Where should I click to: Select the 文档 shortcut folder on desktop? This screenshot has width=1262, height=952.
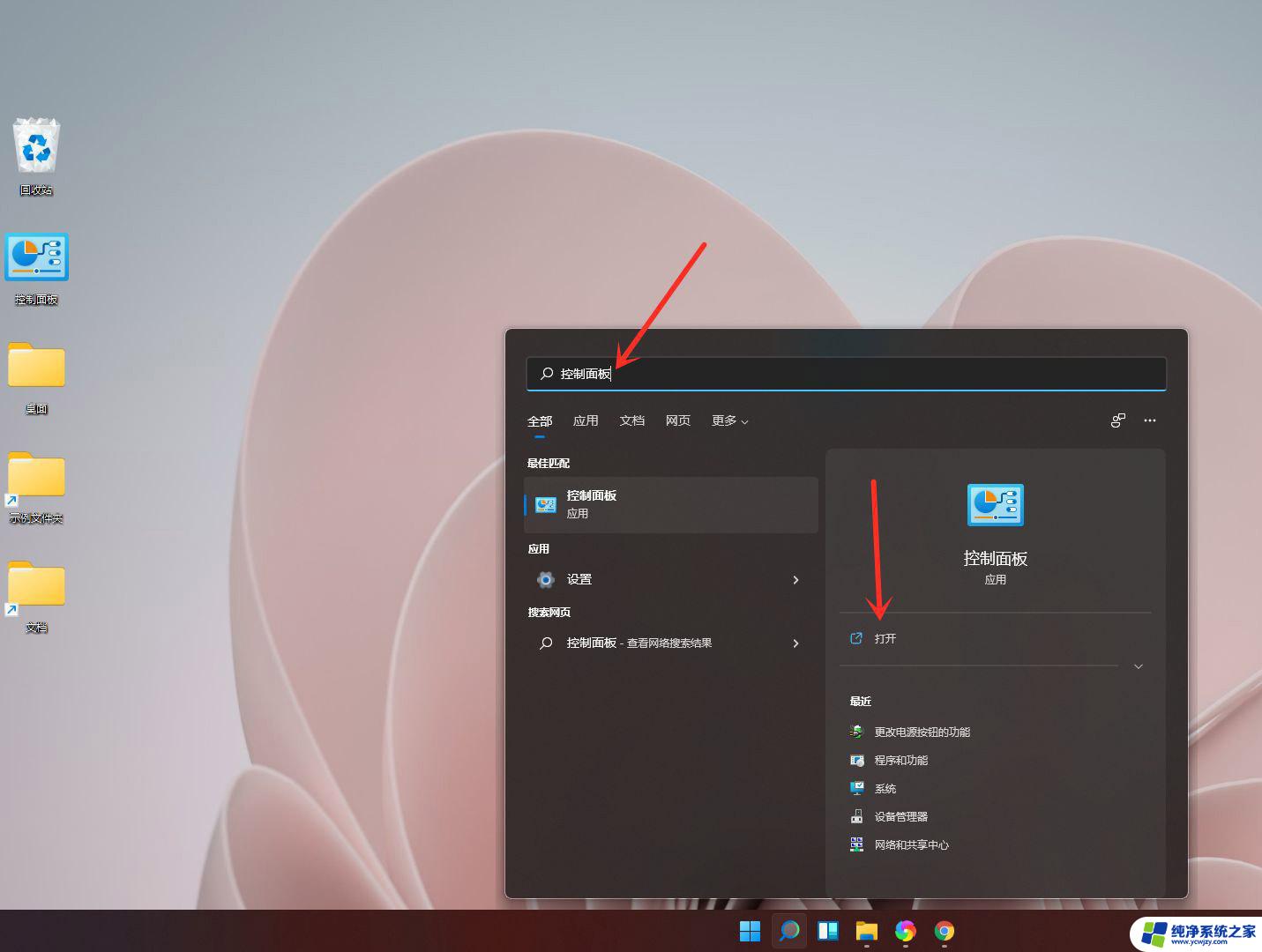[36, 585]
